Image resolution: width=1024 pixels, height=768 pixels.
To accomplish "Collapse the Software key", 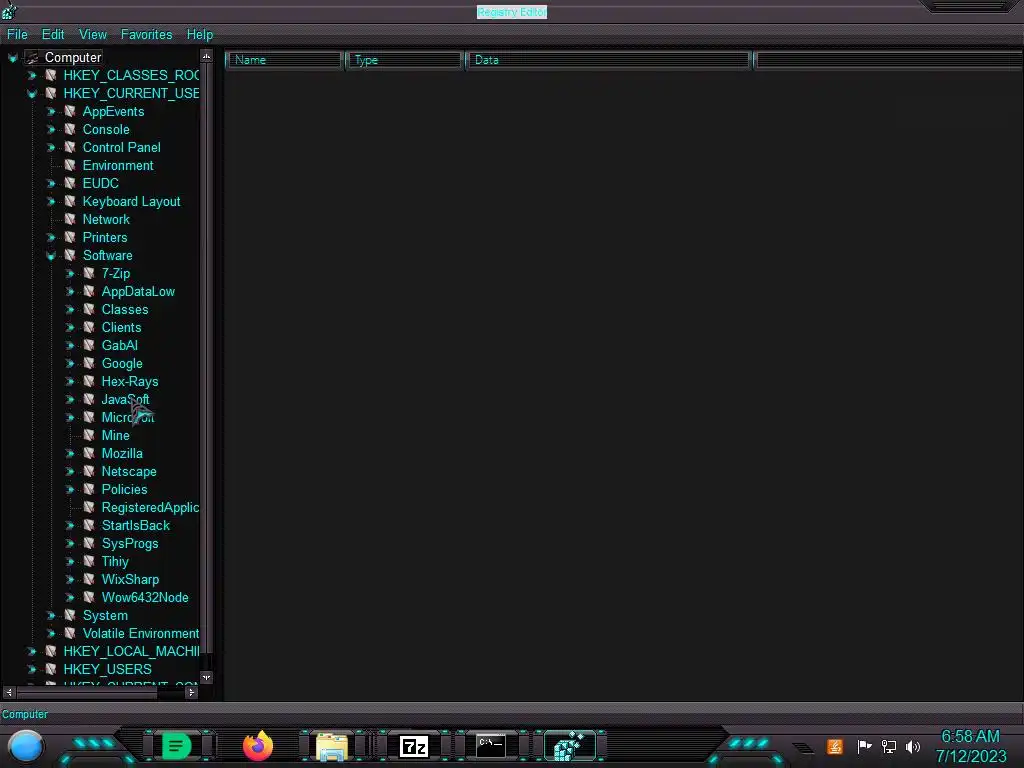I will pyautogui.click(x=50, y=256).
